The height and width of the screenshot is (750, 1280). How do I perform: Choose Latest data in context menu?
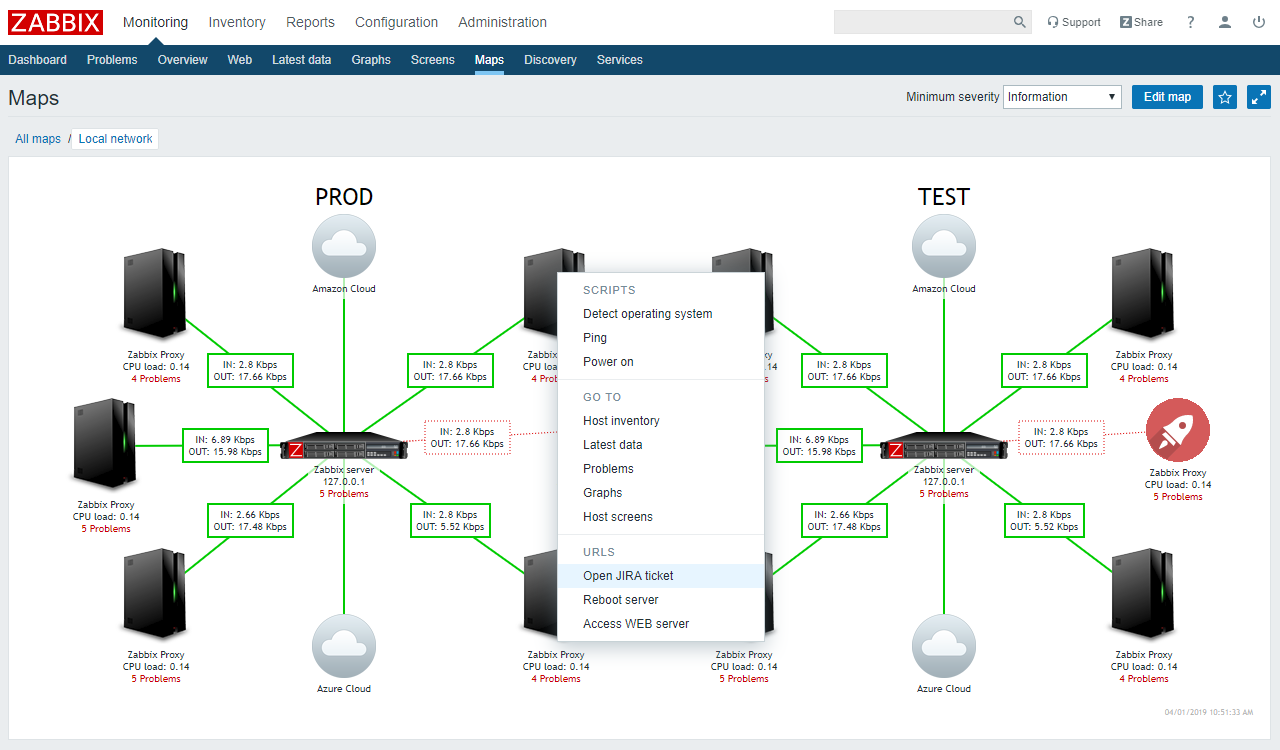click(x=661, y=445)
